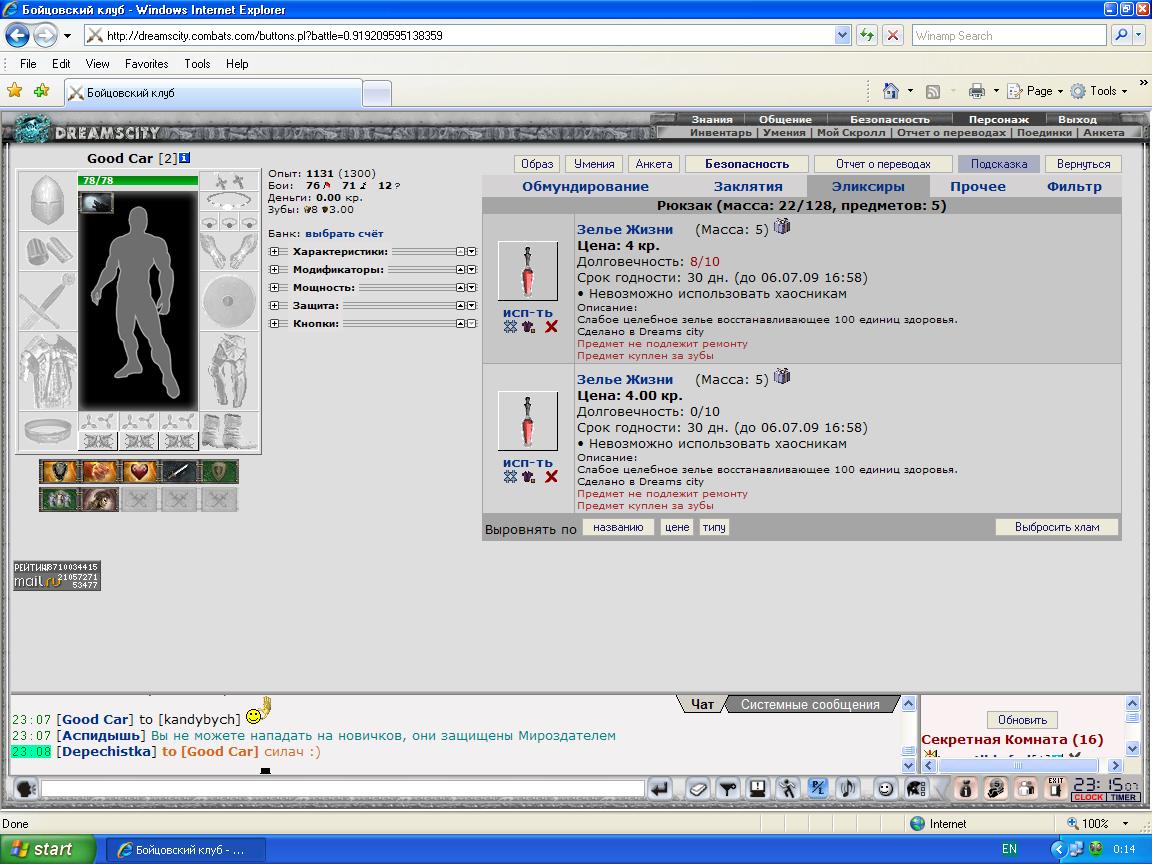Open the address bar history dropdown

coord(843,35)
